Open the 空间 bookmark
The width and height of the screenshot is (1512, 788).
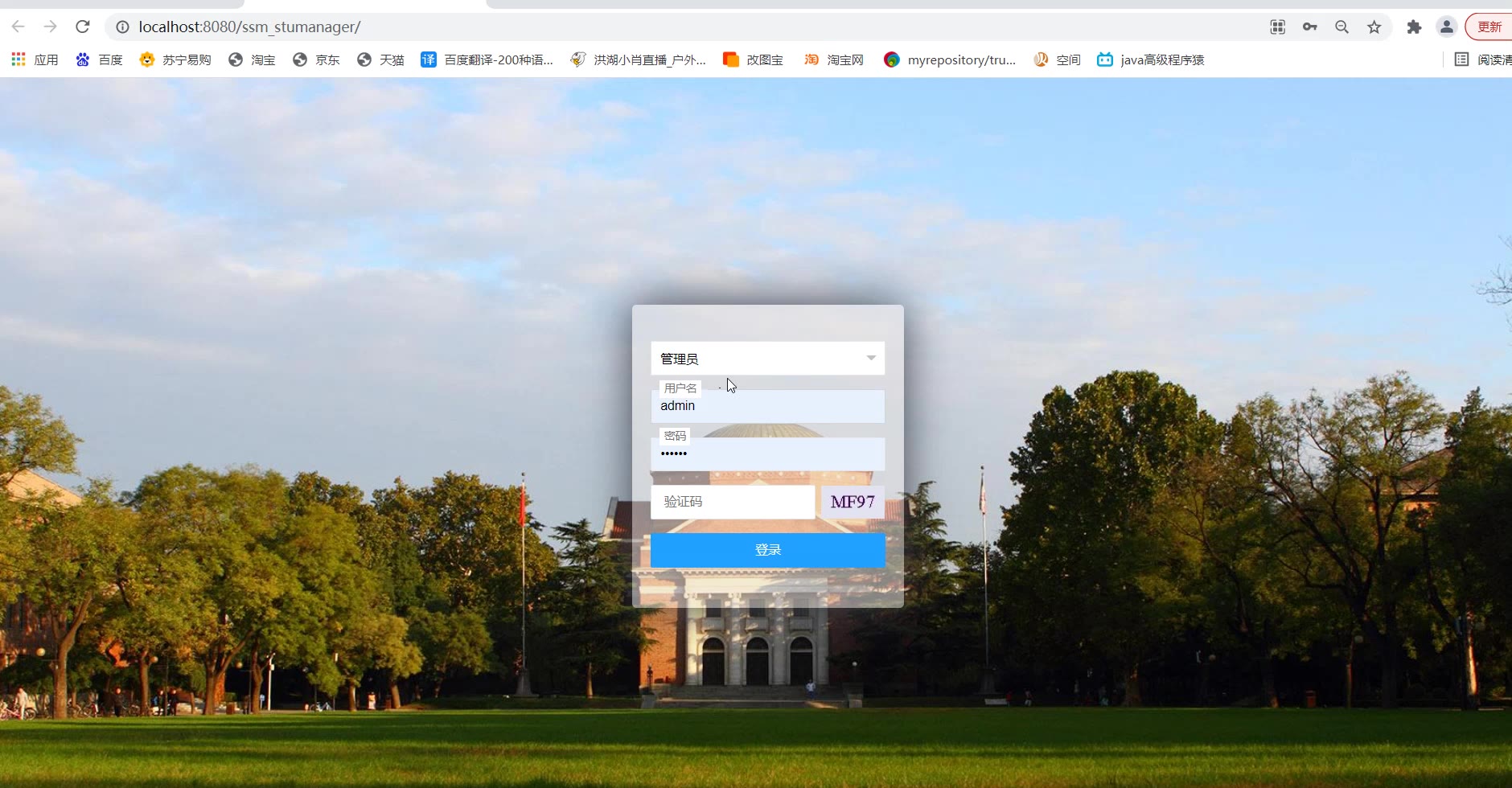click(x=1057, y=60)
